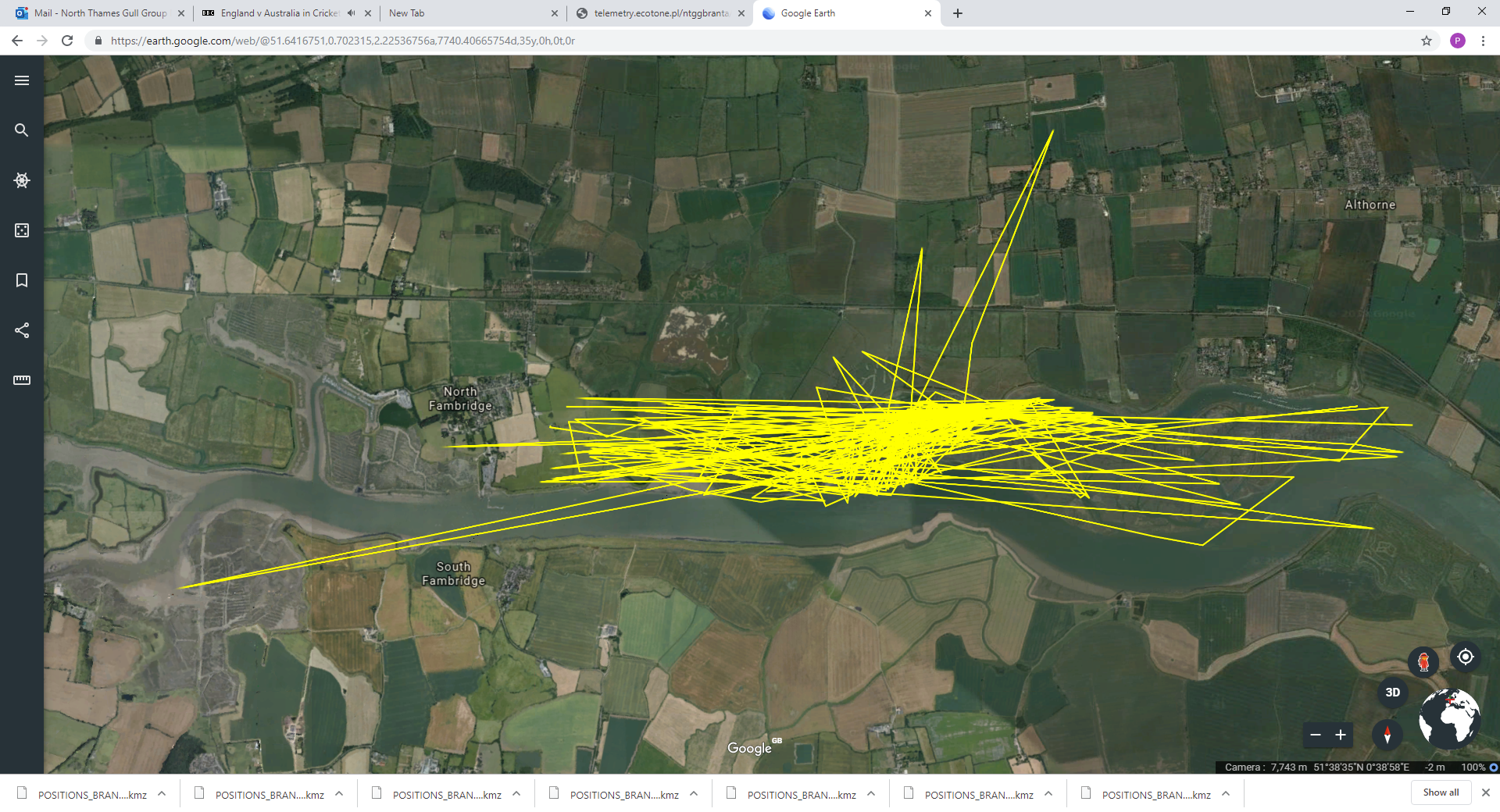Expand options for the fifth kmz download
Viewport: 1500px width, 812px height.
click(x=871, y=794)
